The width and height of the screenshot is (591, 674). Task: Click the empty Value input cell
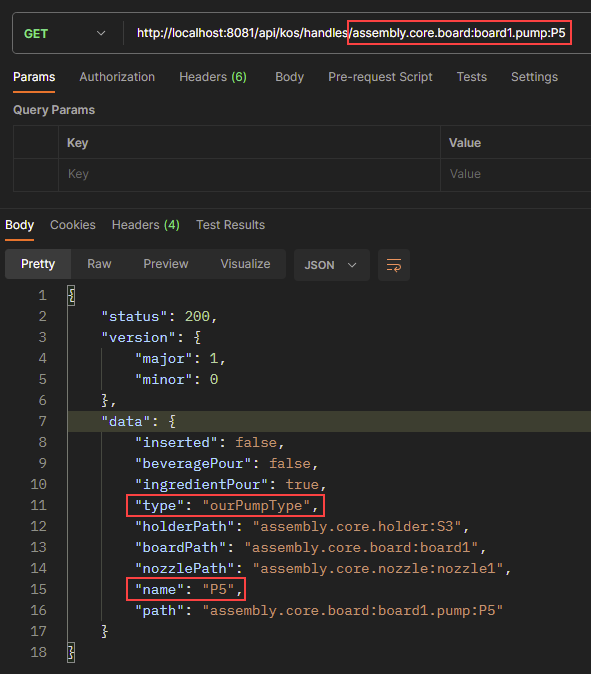pyautogui.click(x=516, y=175)
